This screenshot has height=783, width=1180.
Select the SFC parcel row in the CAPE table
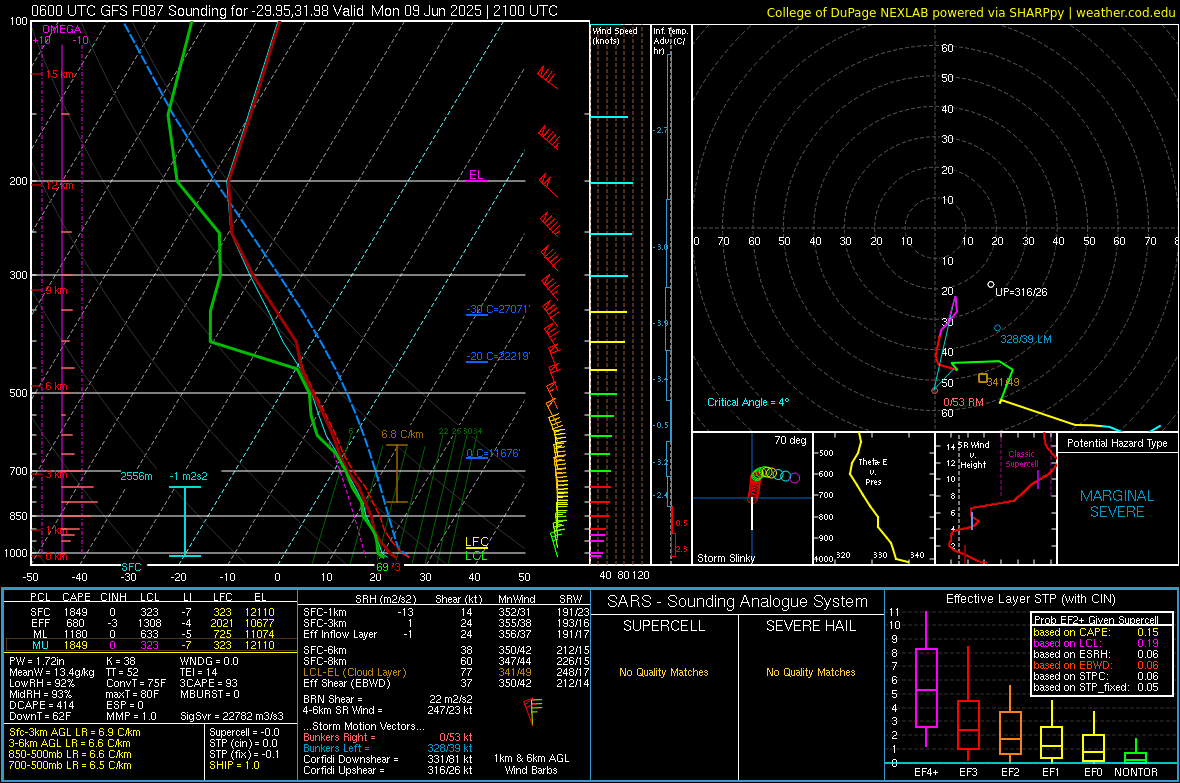pyautogui.click(x=151, y=612)
